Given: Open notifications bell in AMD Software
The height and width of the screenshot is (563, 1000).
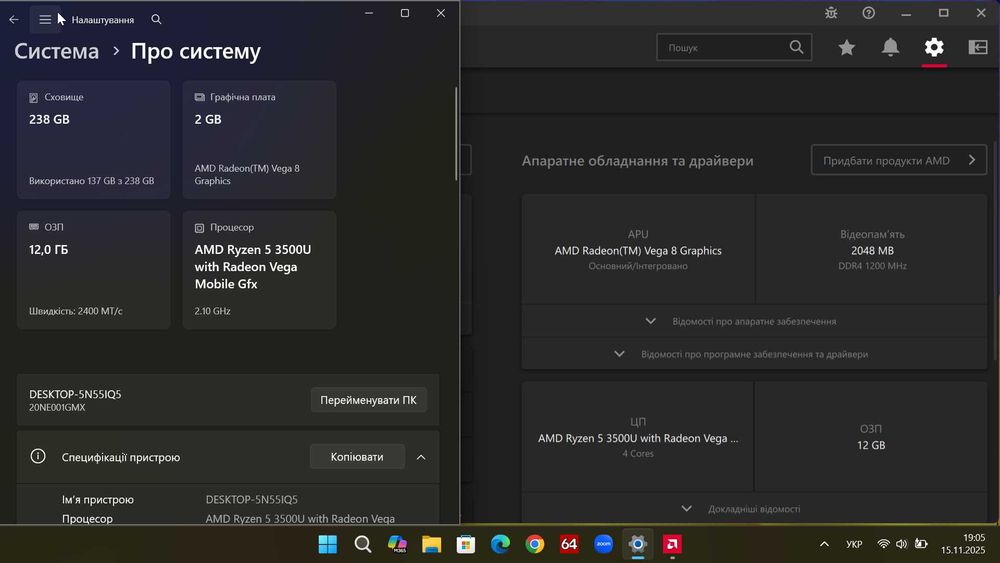Looking at the screenshot, I should coord(890,47).
